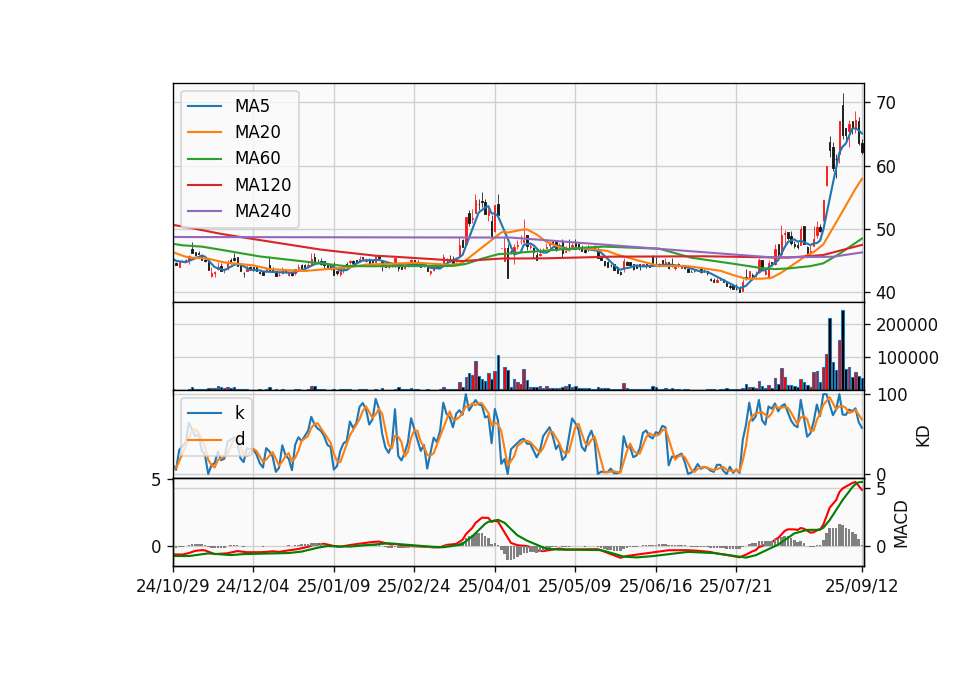Click the orange MA20 legend line sample
The image size is (960, 690).
204,132
